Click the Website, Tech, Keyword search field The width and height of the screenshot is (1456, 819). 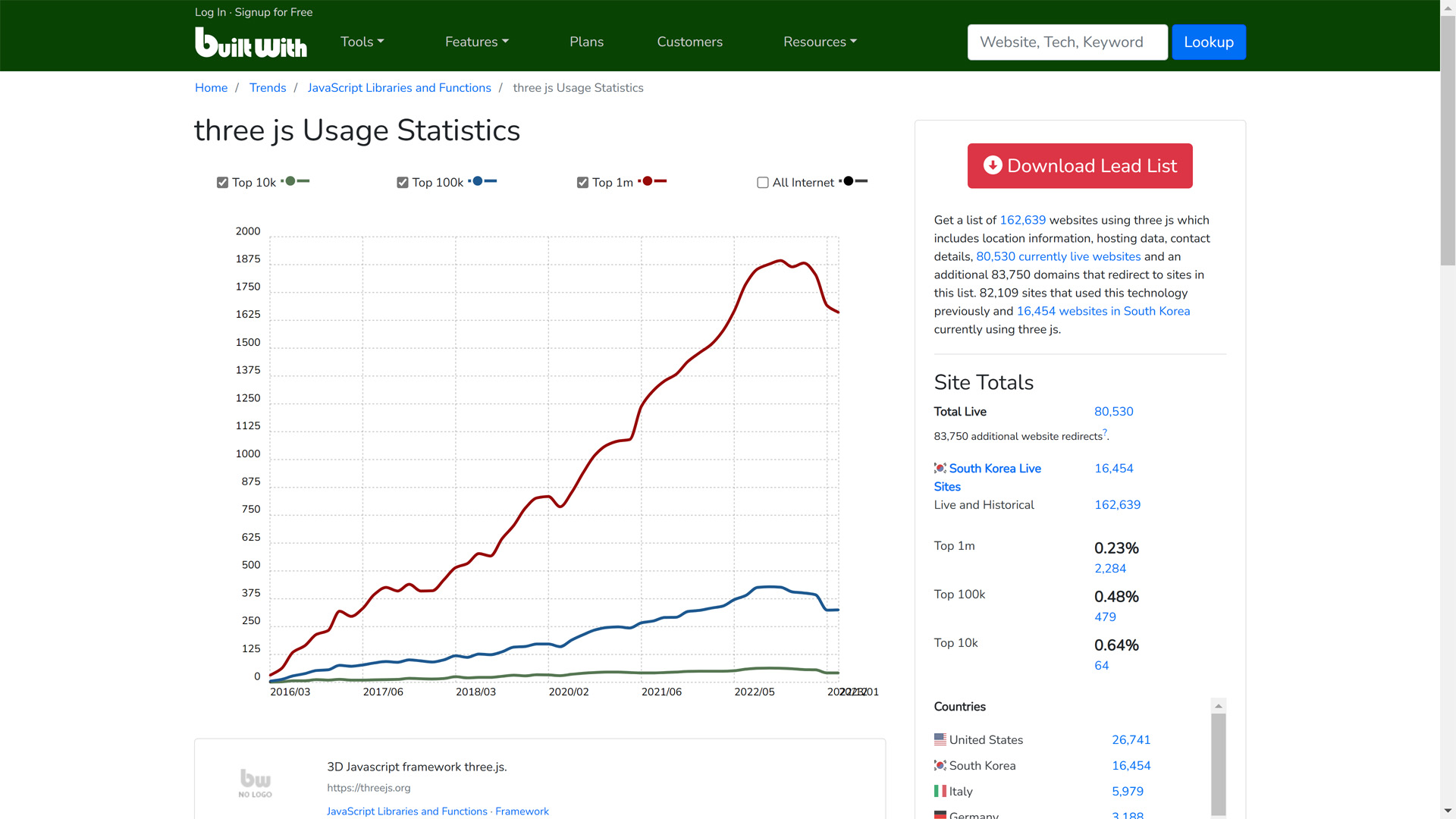tap(1067, 42)
